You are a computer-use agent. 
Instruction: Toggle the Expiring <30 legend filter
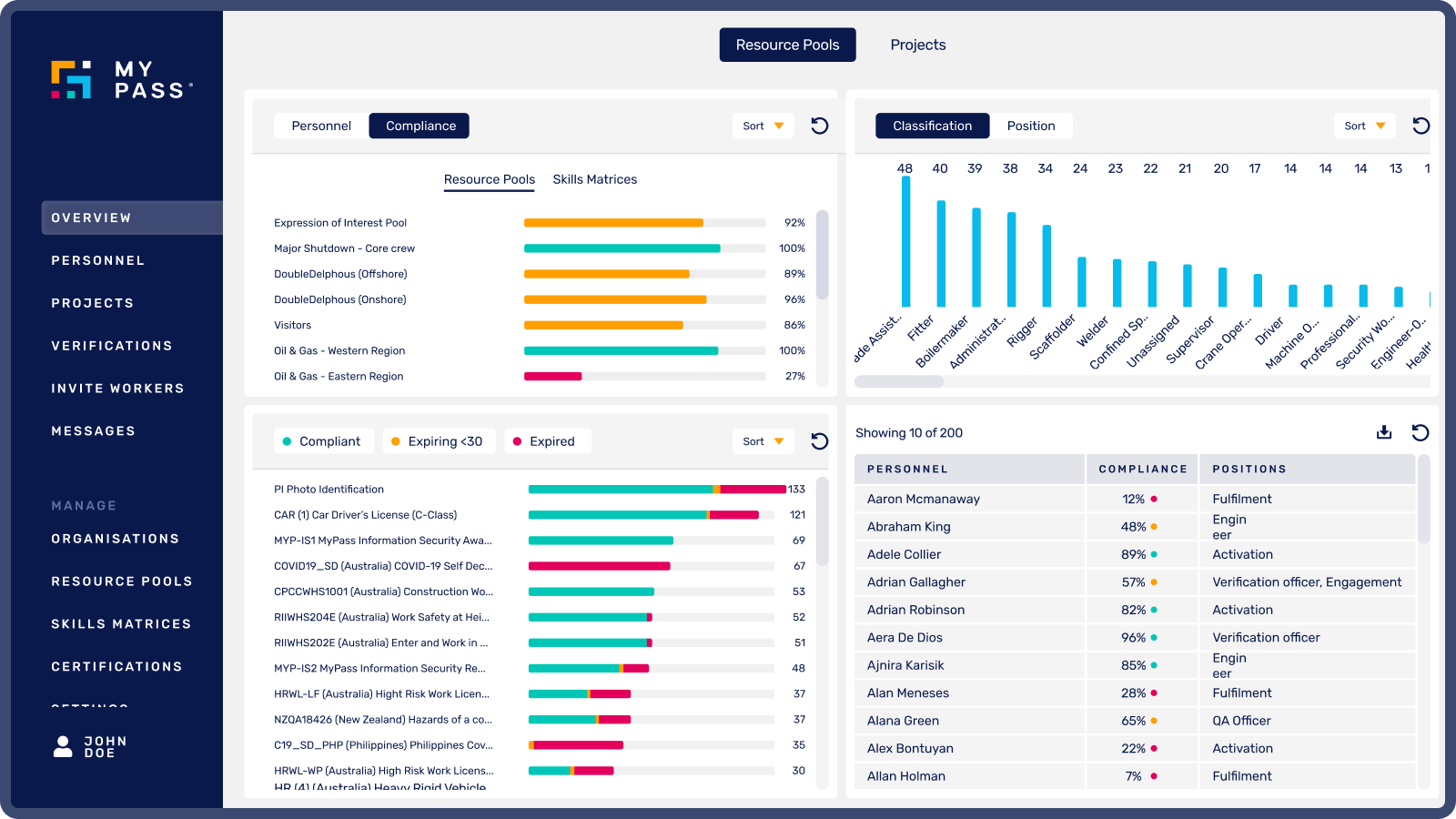(x=439, y=441)
